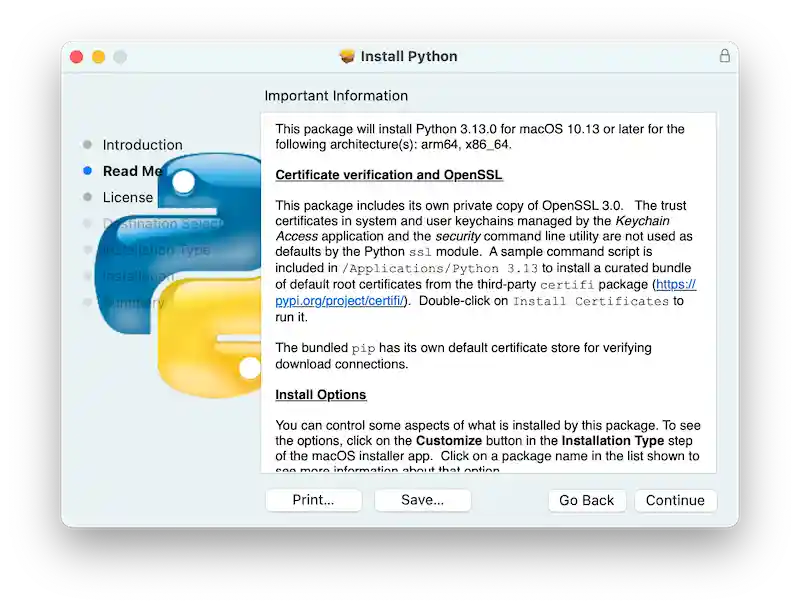Save the Read Me document
The image size is (800, 608).
pos(422,500)
